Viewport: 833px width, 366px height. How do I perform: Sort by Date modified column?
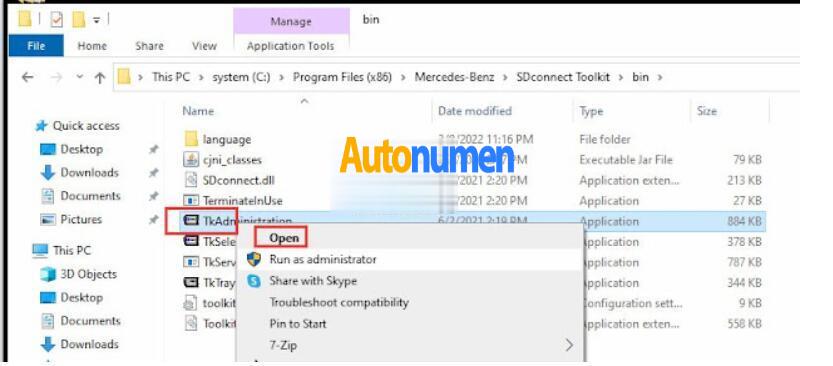point(474,111)
